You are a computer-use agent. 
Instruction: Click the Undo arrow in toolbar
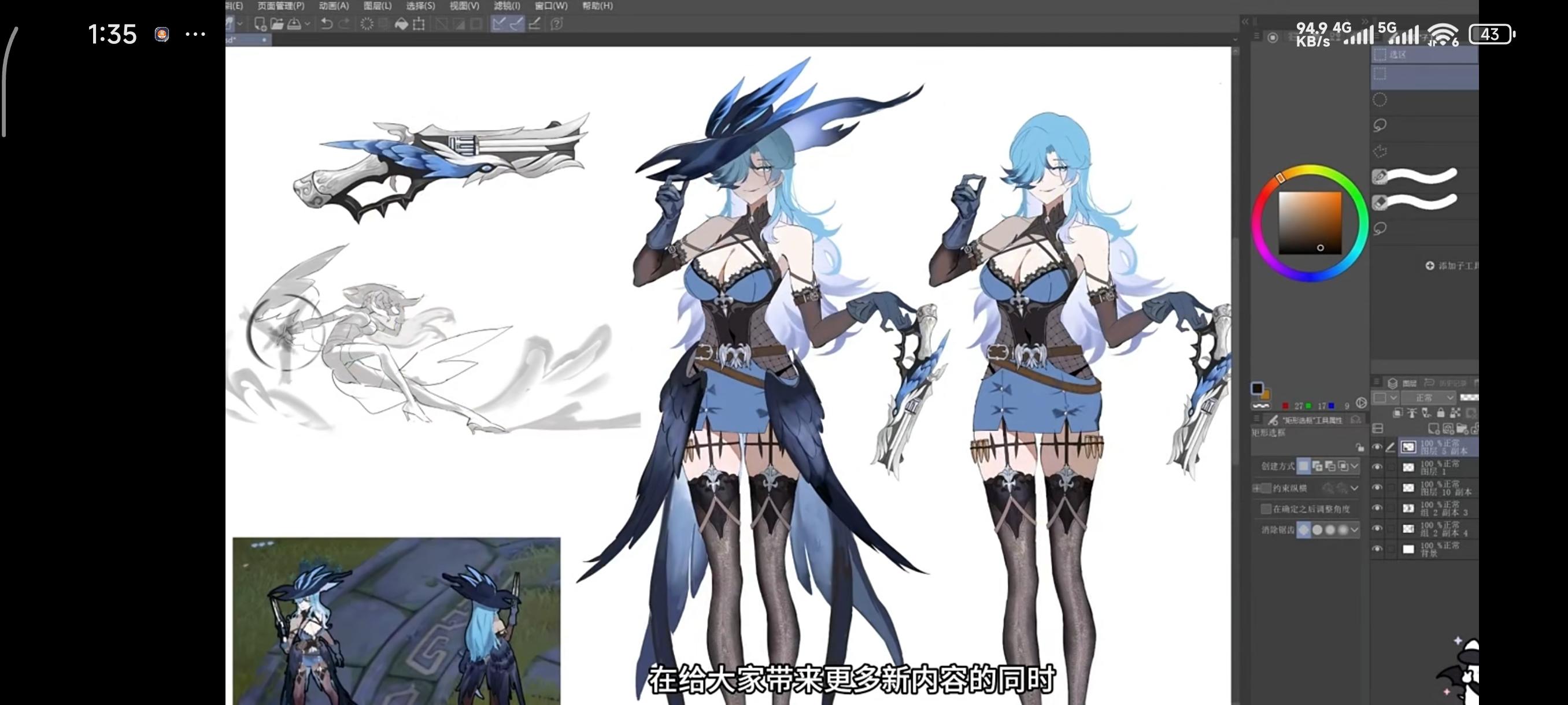(x=327, y=24)
